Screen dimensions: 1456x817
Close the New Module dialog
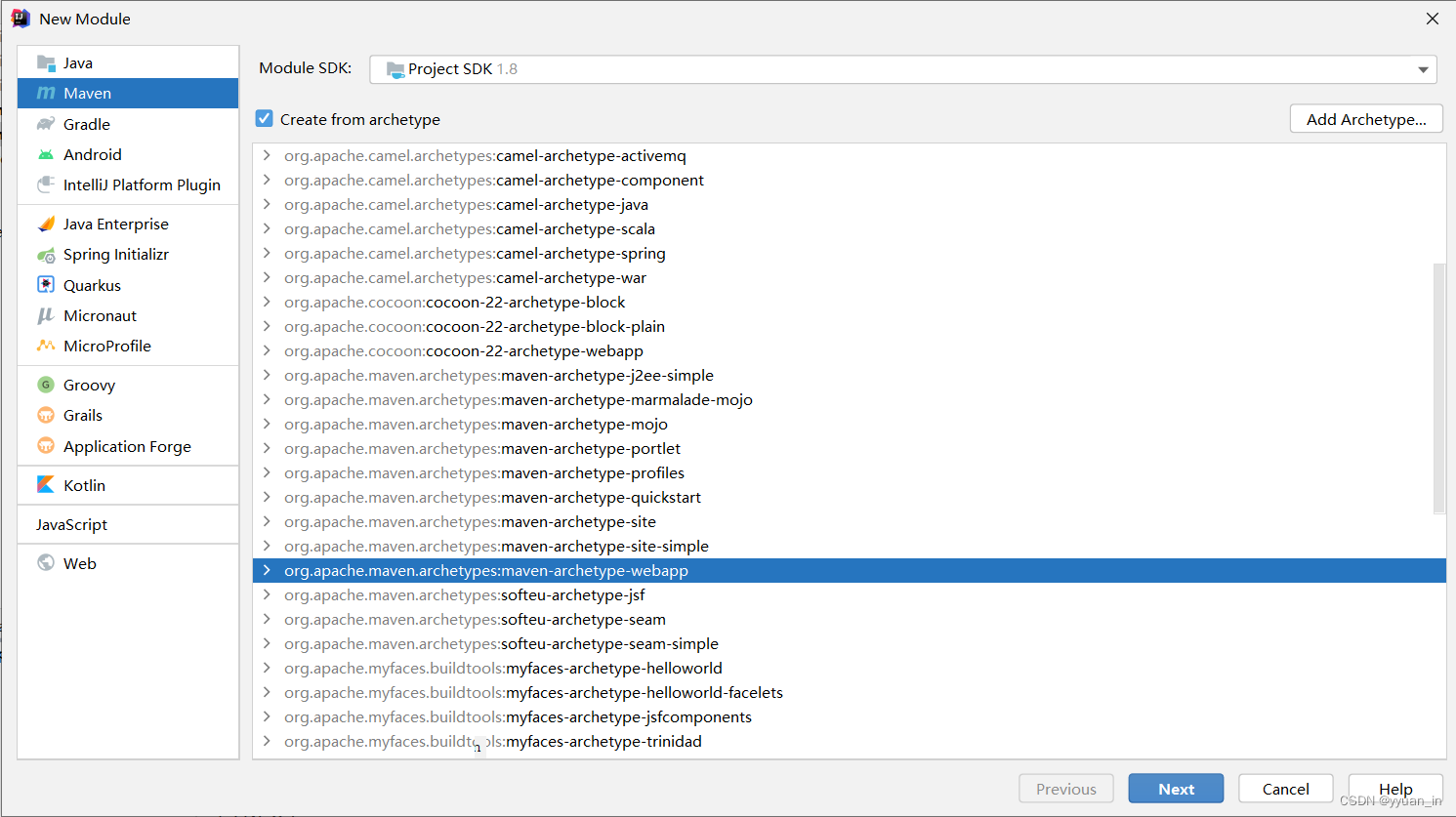[1433, 19]
